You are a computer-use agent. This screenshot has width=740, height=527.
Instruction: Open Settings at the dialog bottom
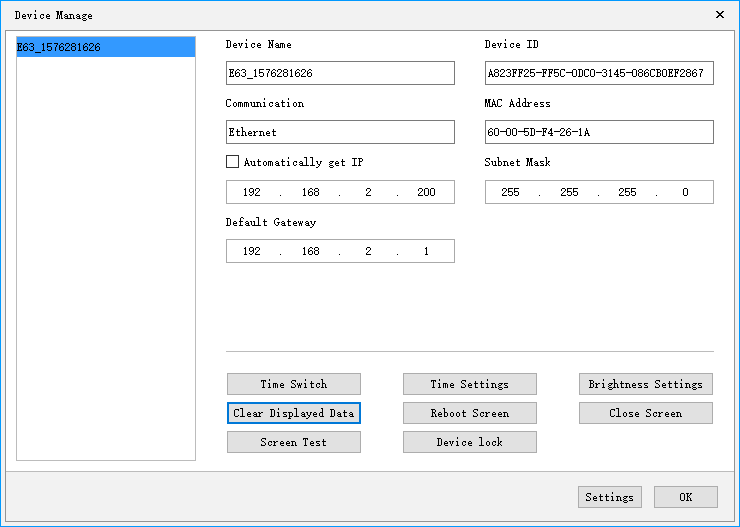tap(610, 497)
